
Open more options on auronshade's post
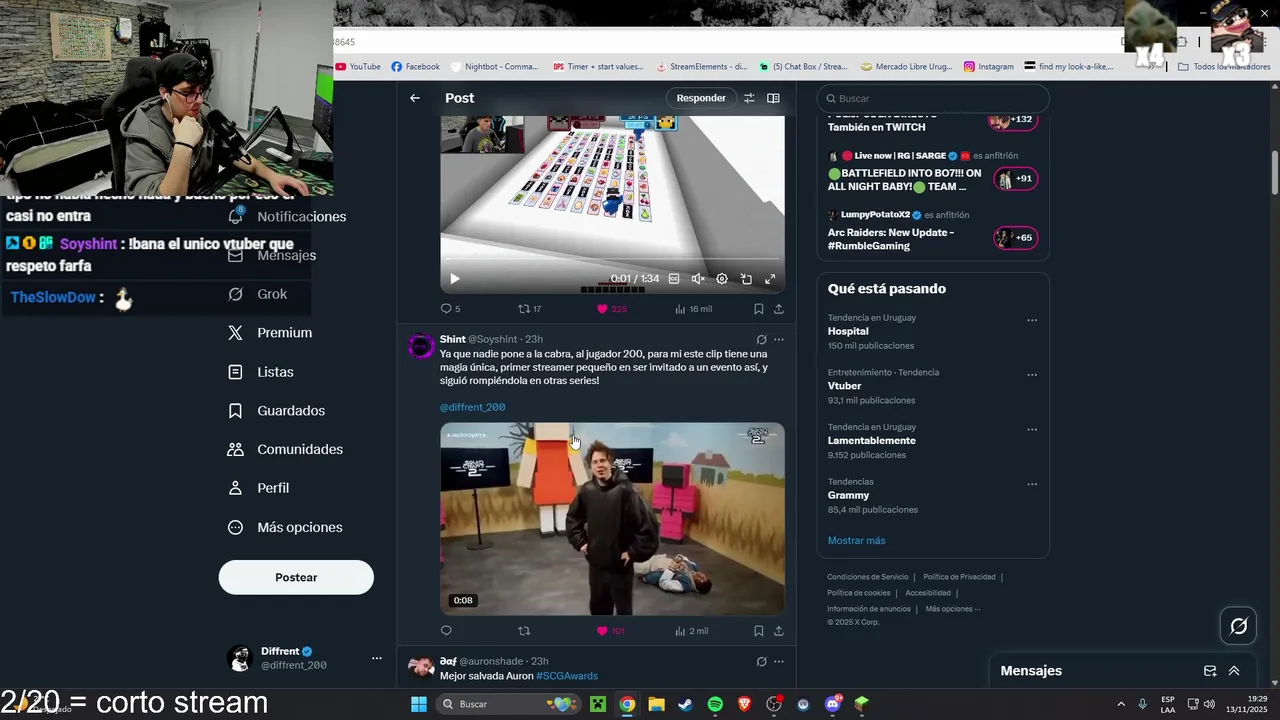[x=779, y=661]
